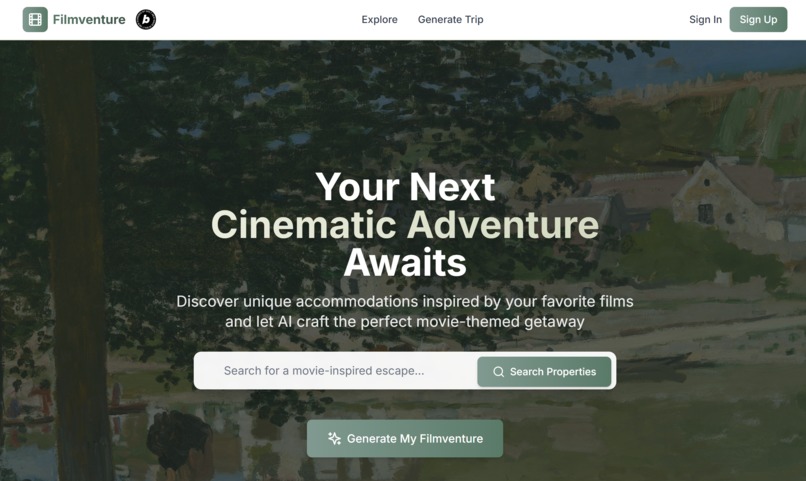Screen dimensions: 806x481
Task: Click the 'Discover unique accommodations' subtitle line
Action: [x=405, y=301]
